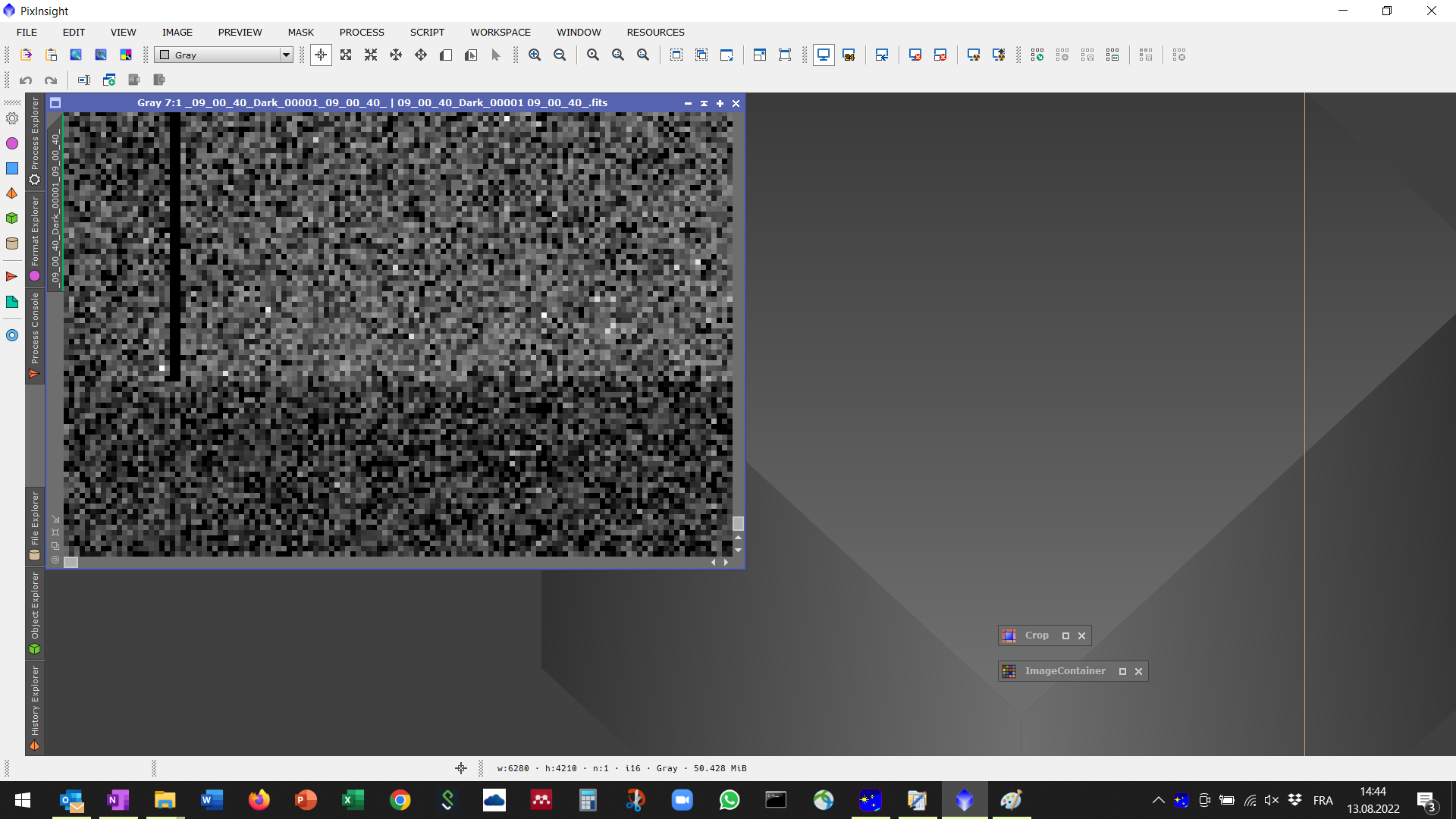Image resolution: width=1456 pixels, height=819 pixels.
Task: Open the MASK menu
Action: (300, 32)
